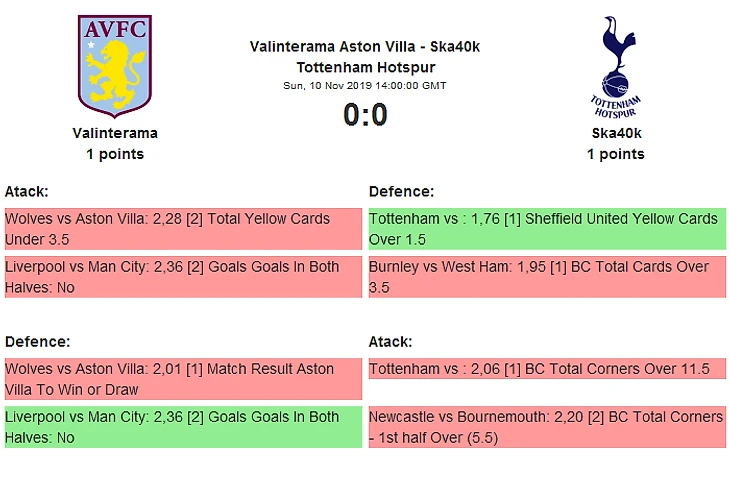This screenshot has width=730, height=480.
Task: Select the Valinterama player name
Action: [115, 133]
